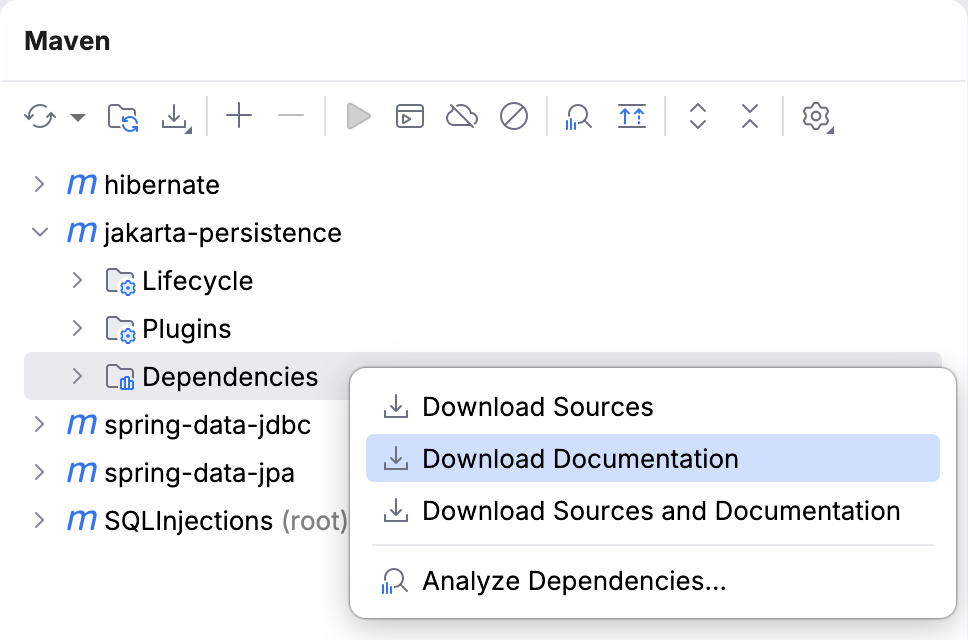Click Generate Sources and Update Folders icon

click(123, 117)
